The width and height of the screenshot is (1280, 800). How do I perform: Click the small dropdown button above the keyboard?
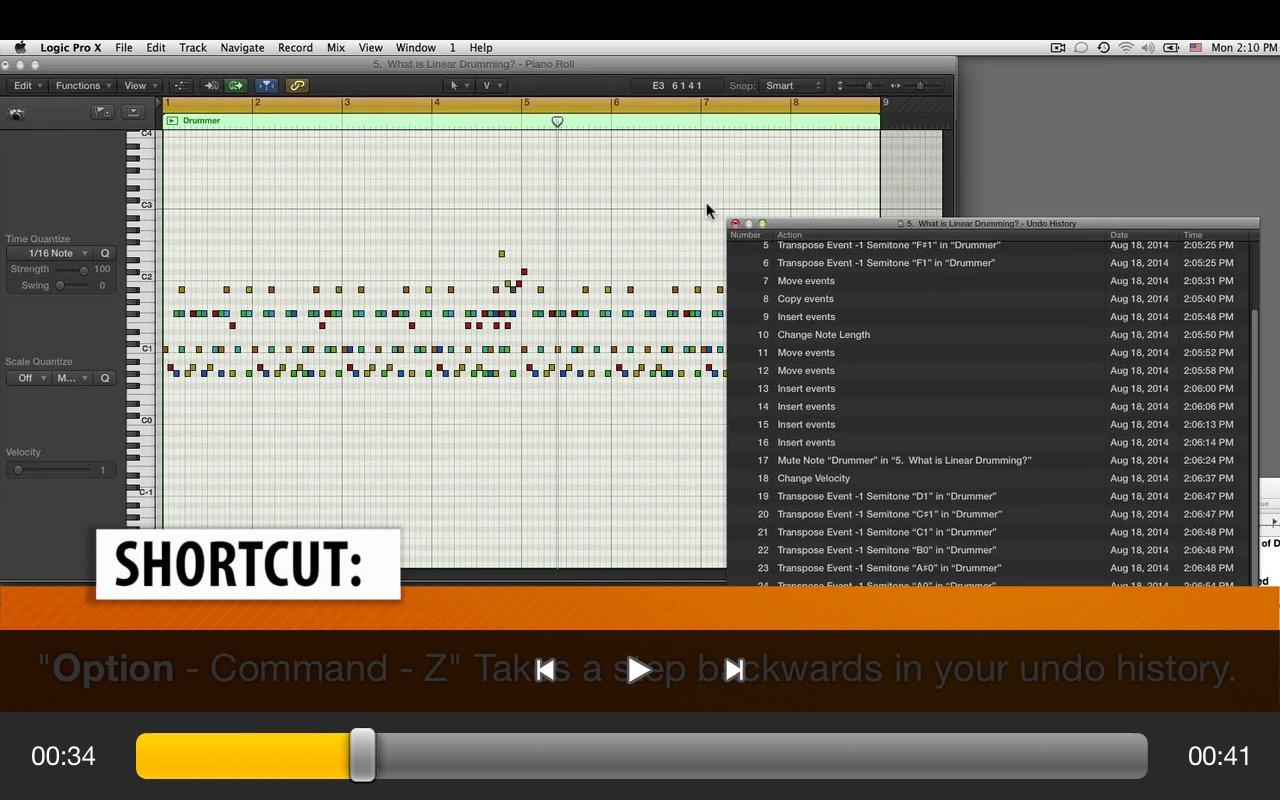pyautogui.click(x=133, y=112)
